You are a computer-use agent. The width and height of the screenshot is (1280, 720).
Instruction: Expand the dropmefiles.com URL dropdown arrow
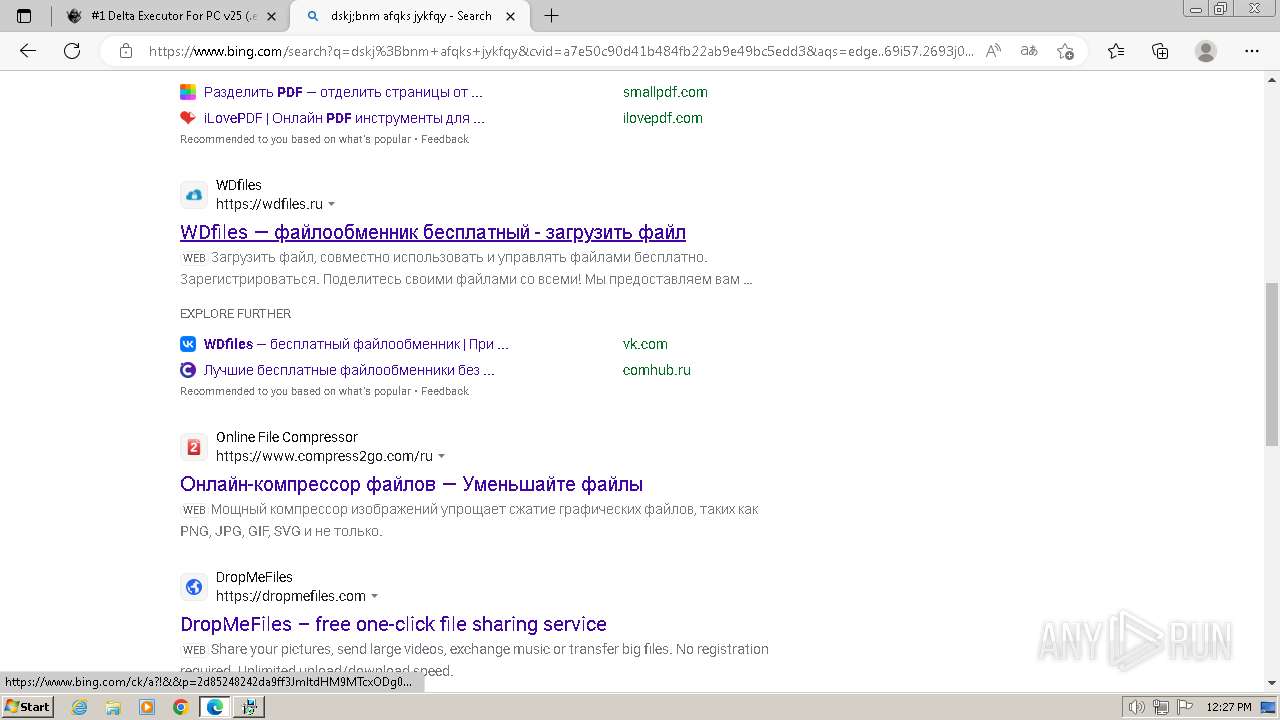pyautogui.click(x=375, y=596)
